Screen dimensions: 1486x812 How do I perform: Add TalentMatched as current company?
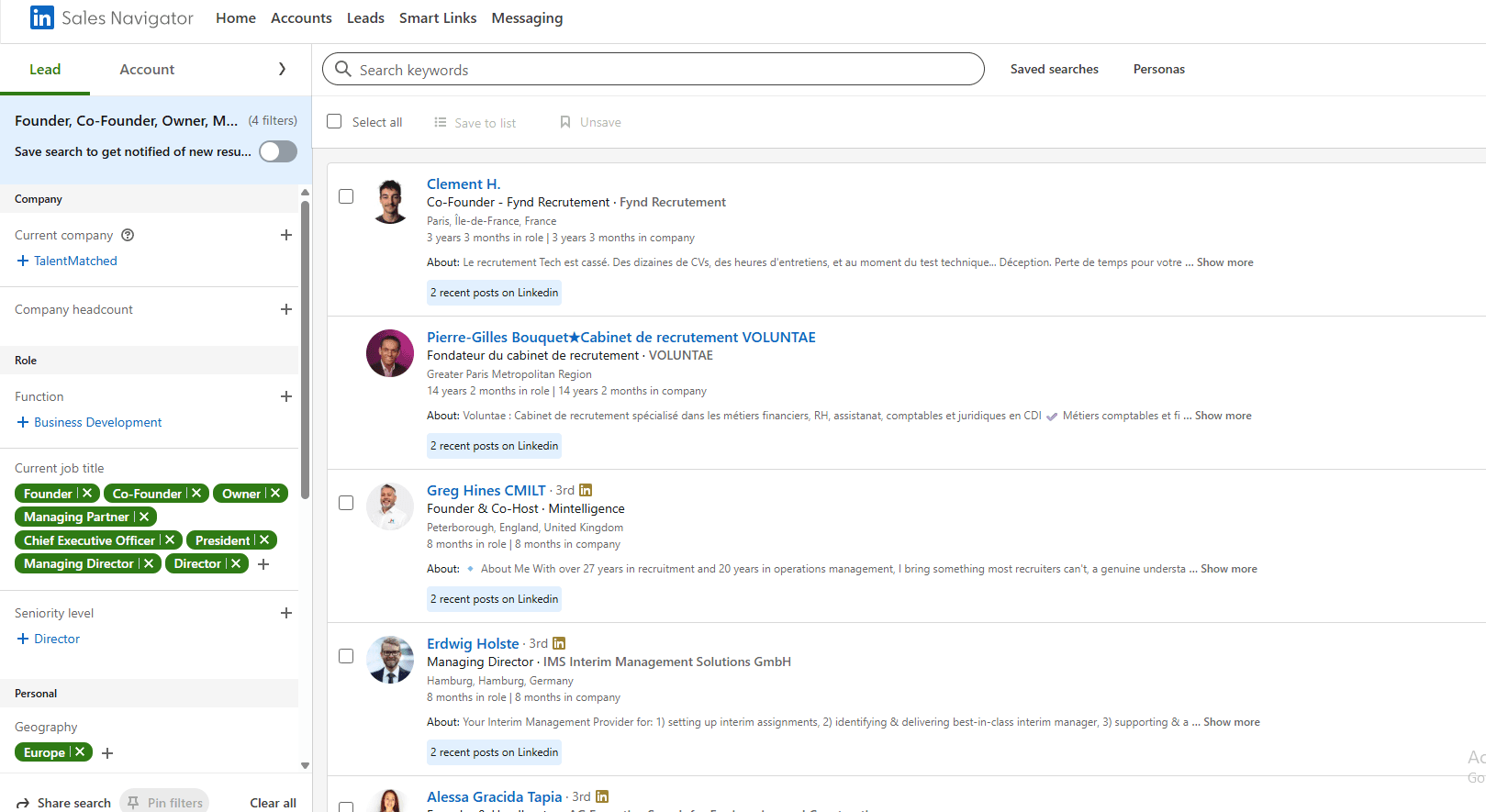tap(67, 261)
